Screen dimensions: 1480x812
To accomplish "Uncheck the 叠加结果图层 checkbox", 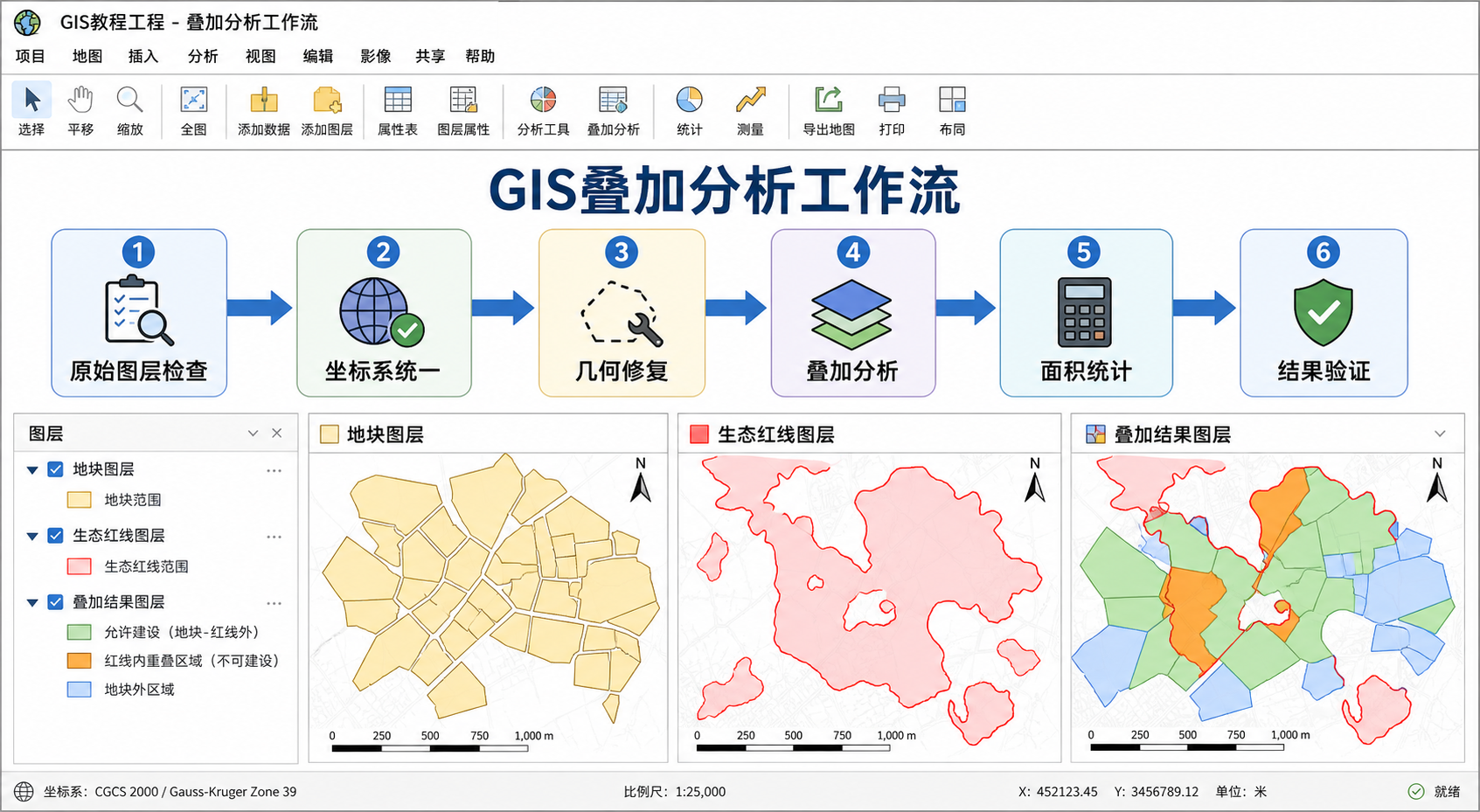I will click(55, 602).
